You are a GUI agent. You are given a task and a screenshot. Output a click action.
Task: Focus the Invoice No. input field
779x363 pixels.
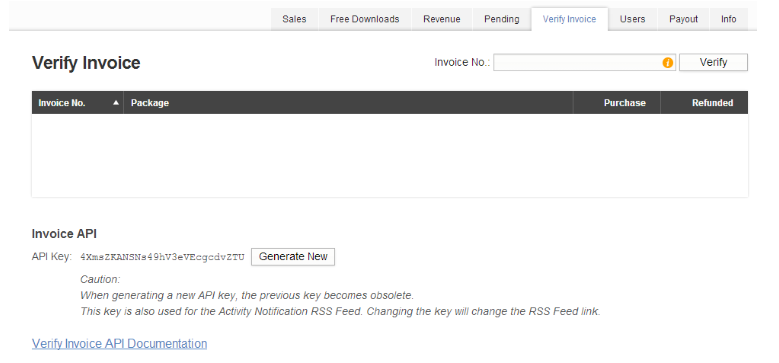[x=584, y=63]
